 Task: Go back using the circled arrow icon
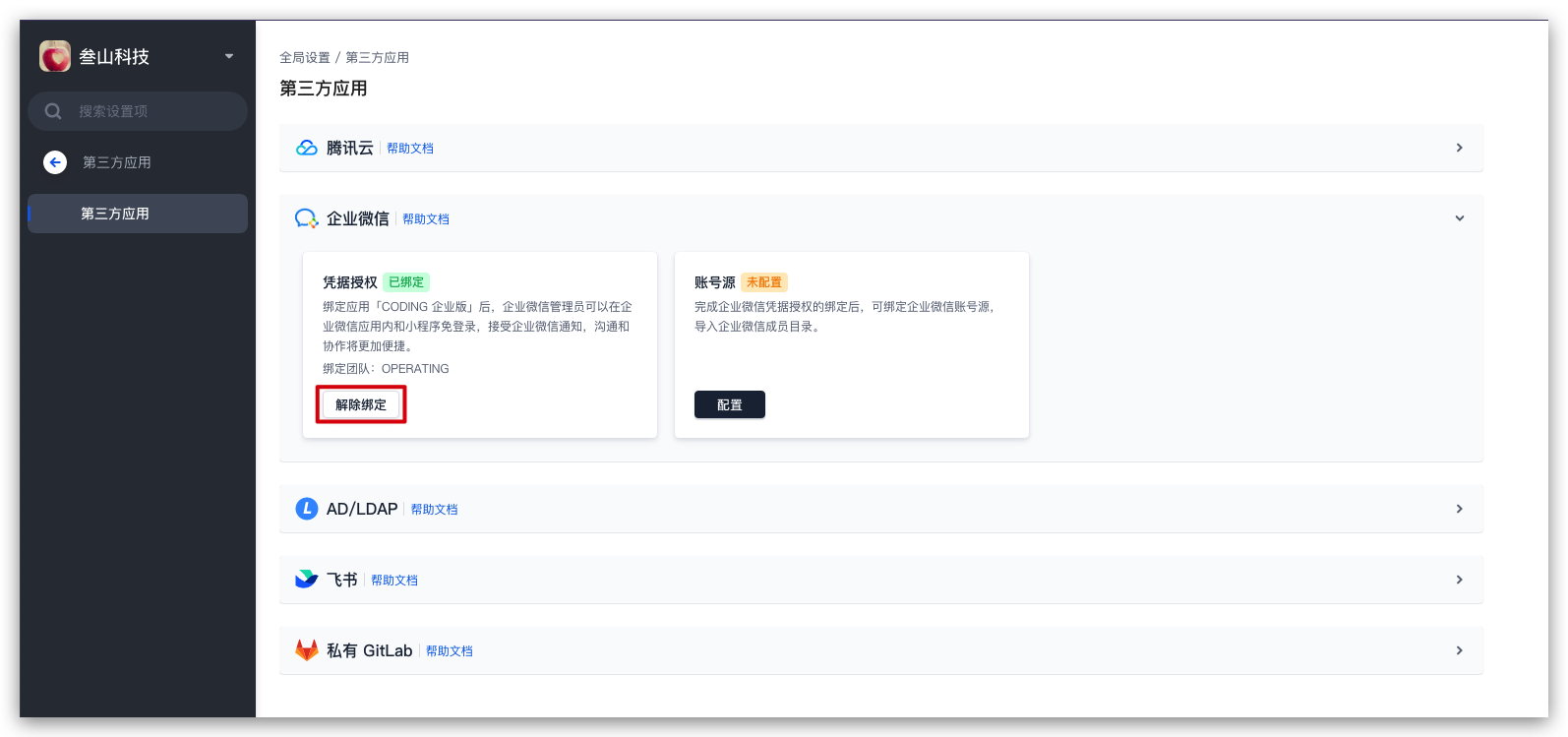(x=55, y=162)
